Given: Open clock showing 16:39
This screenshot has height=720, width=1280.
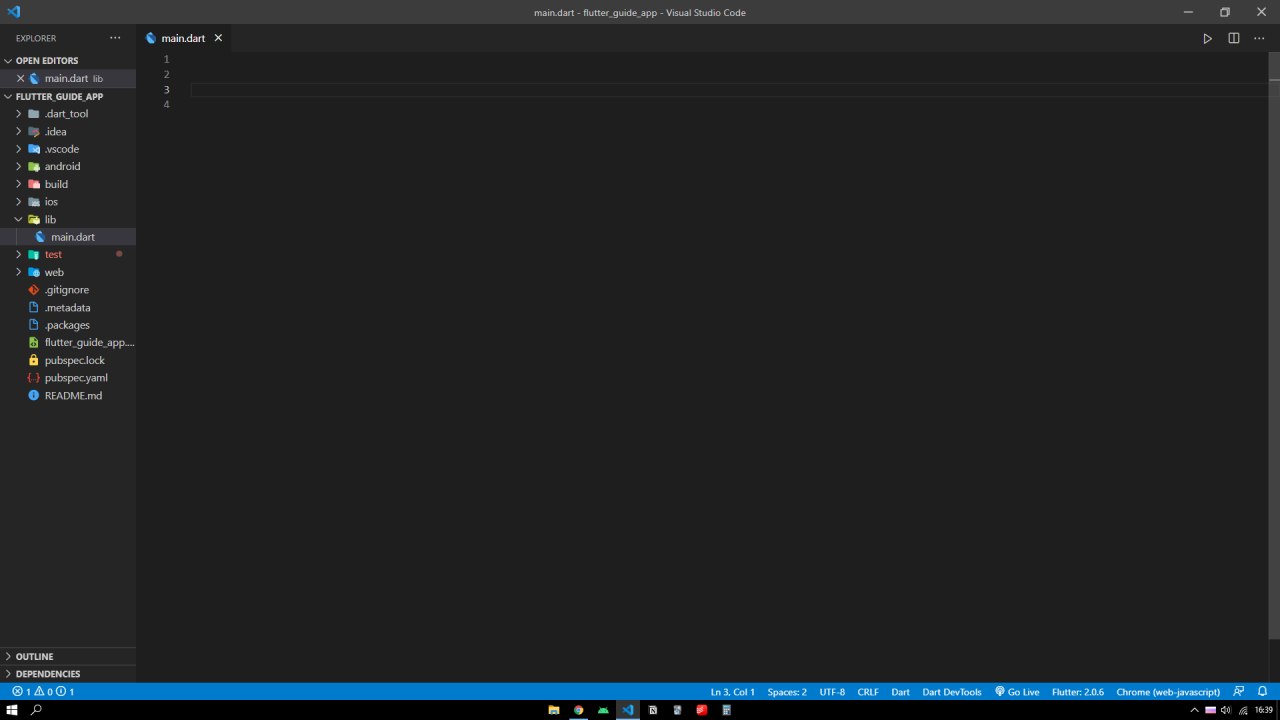Looking at the screenshot, I should (x=1263, y=710).
